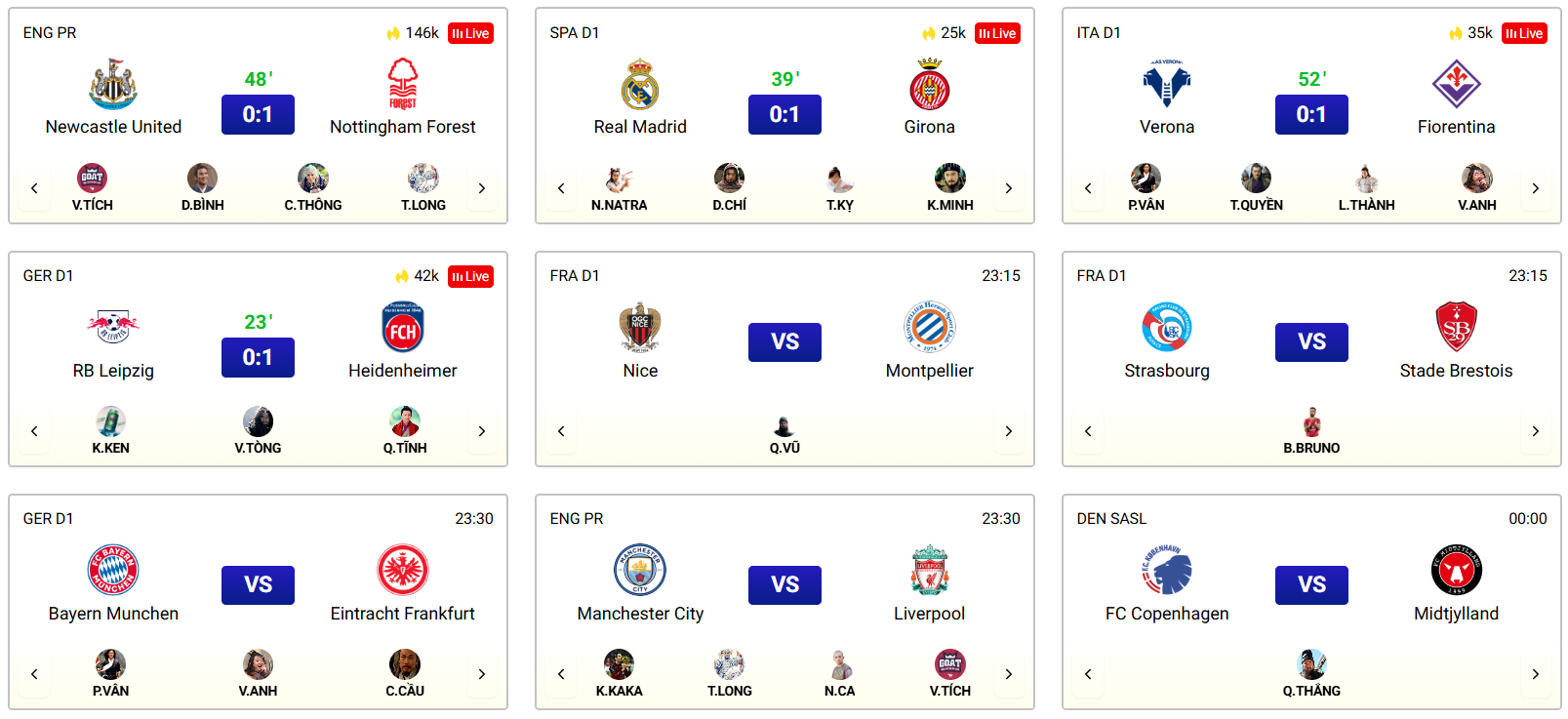Click the RB Leipzig club logo
This screenshot has height=719, width=1568.
[113, 327]
